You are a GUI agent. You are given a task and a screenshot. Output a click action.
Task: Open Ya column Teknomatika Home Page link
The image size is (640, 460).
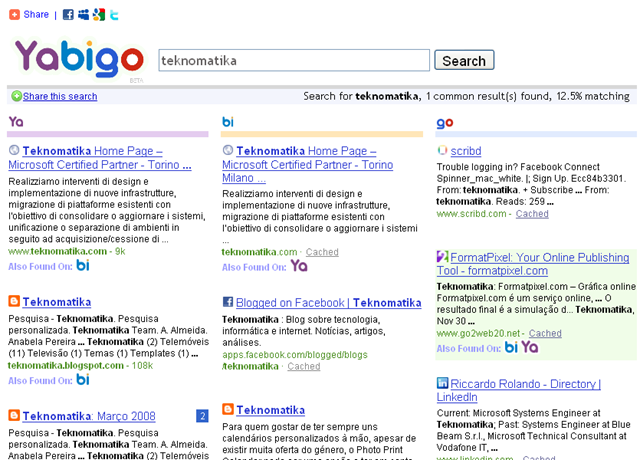coord(100,158)
